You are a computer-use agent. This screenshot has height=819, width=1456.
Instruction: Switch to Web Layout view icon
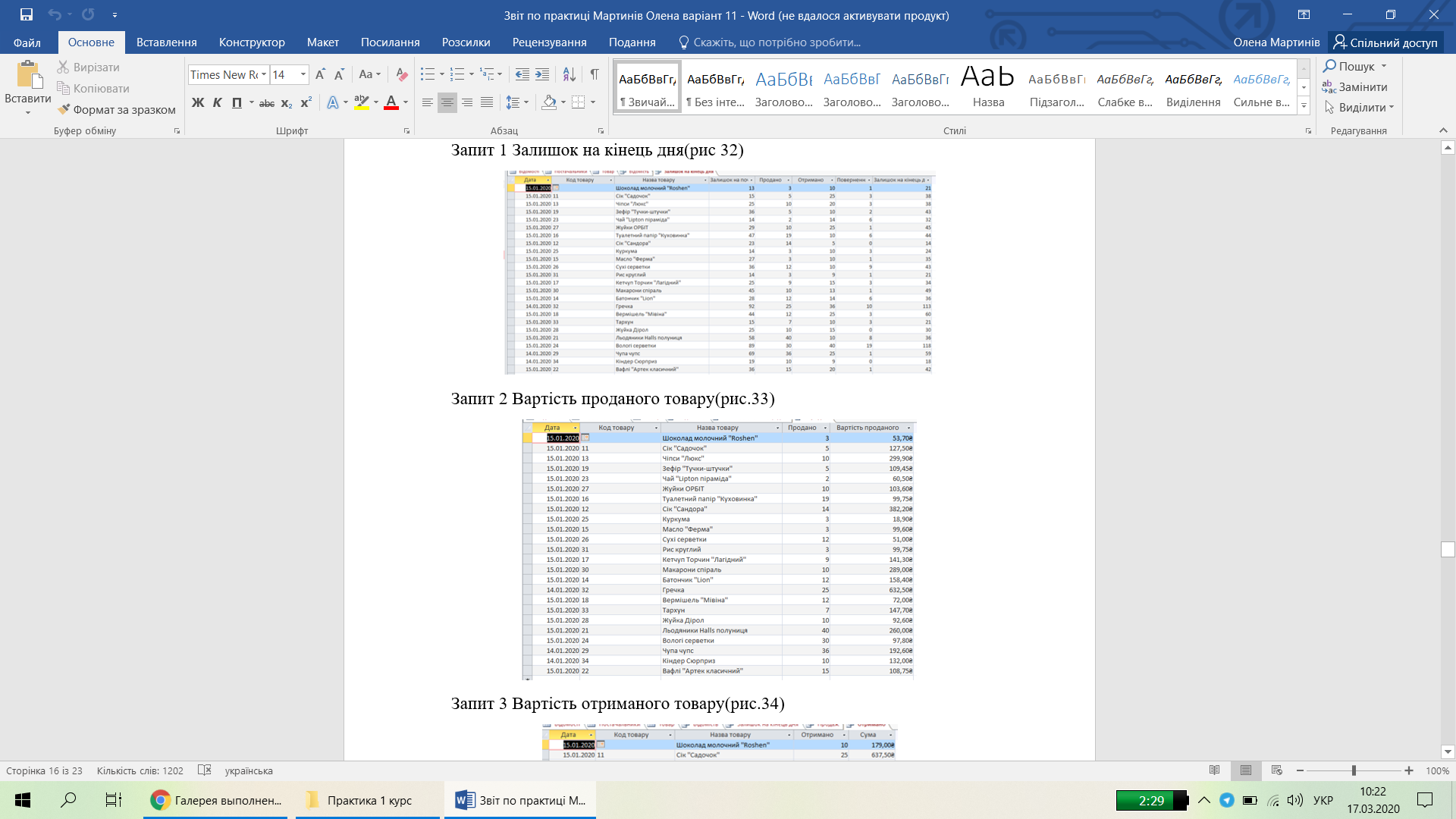[x=1277, y=770]
